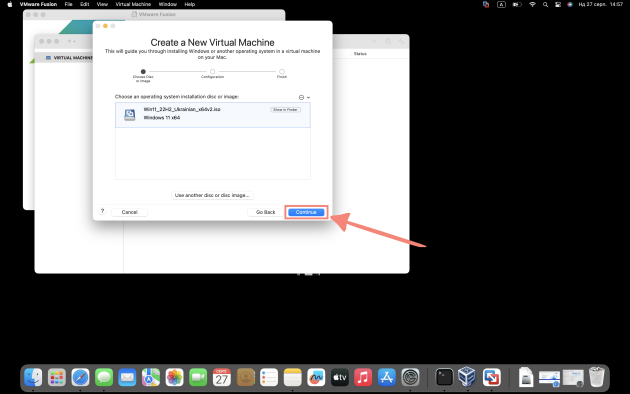Open the Help menu

click(190, 4)
